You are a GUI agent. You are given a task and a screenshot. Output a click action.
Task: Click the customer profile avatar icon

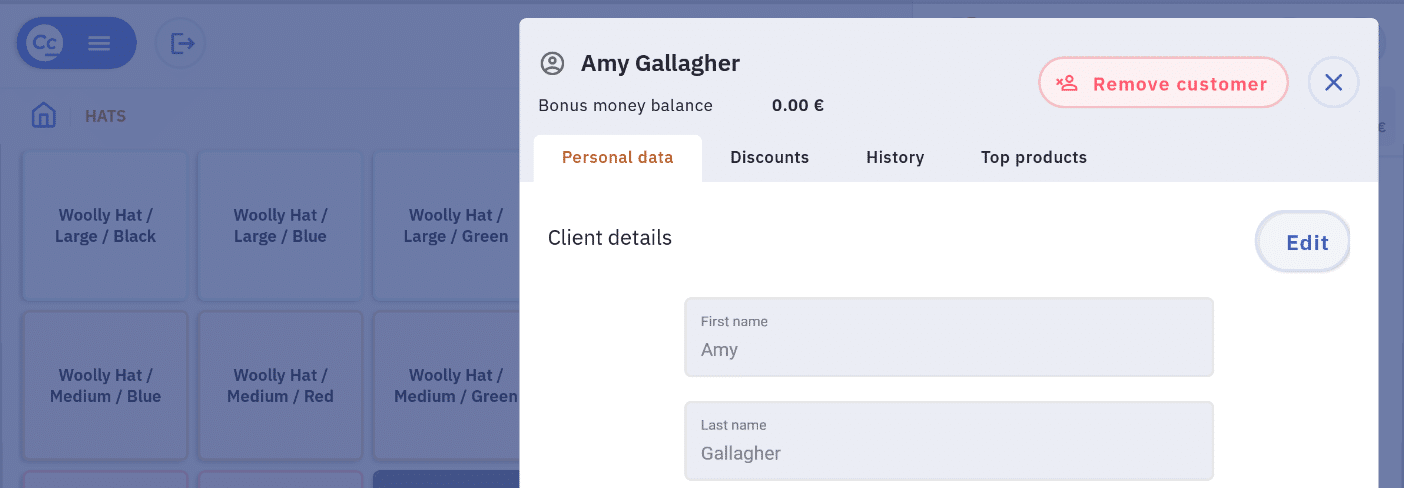point(552,64)
